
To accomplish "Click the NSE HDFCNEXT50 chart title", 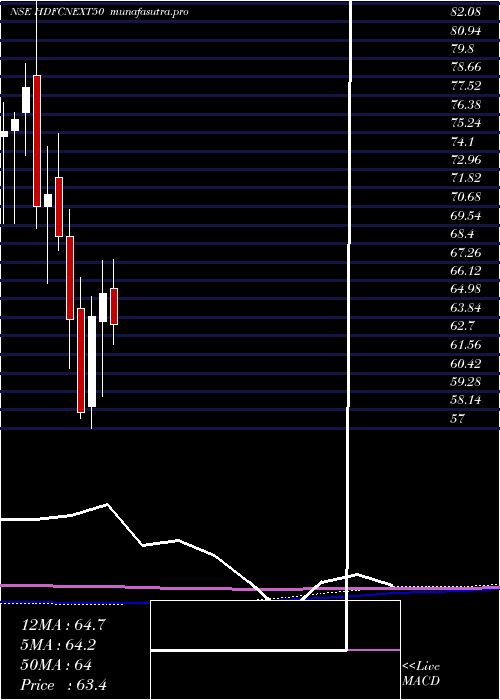I will point(57,12).
